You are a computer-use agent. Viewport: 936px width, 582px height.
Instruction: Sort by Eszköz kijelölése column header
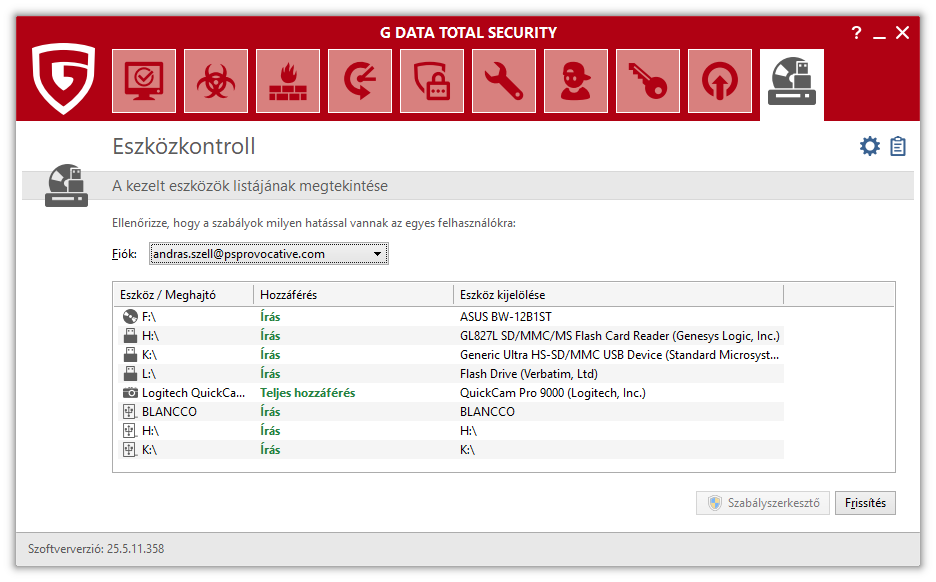pyautogui.click(x=618, y=295)
